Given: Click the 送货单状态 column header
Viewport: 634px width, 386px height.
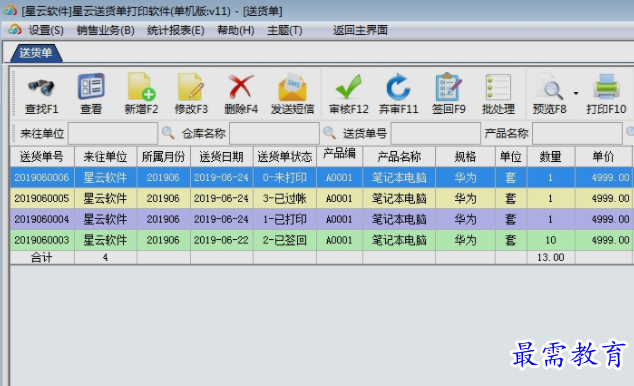Looking at the screenshot, I should coord(285,156).
